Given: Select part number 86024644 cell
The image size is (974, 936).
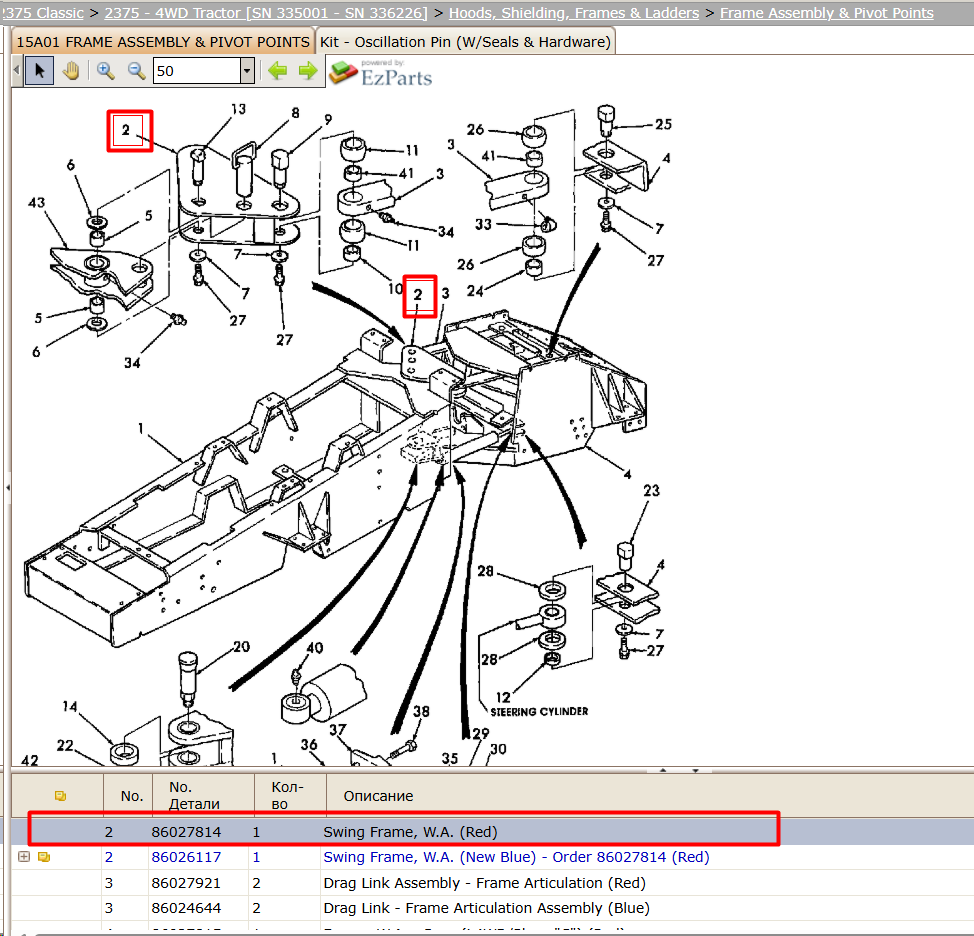Looking at the screenshot, I should pyautogui.click(x=186, y=908).
